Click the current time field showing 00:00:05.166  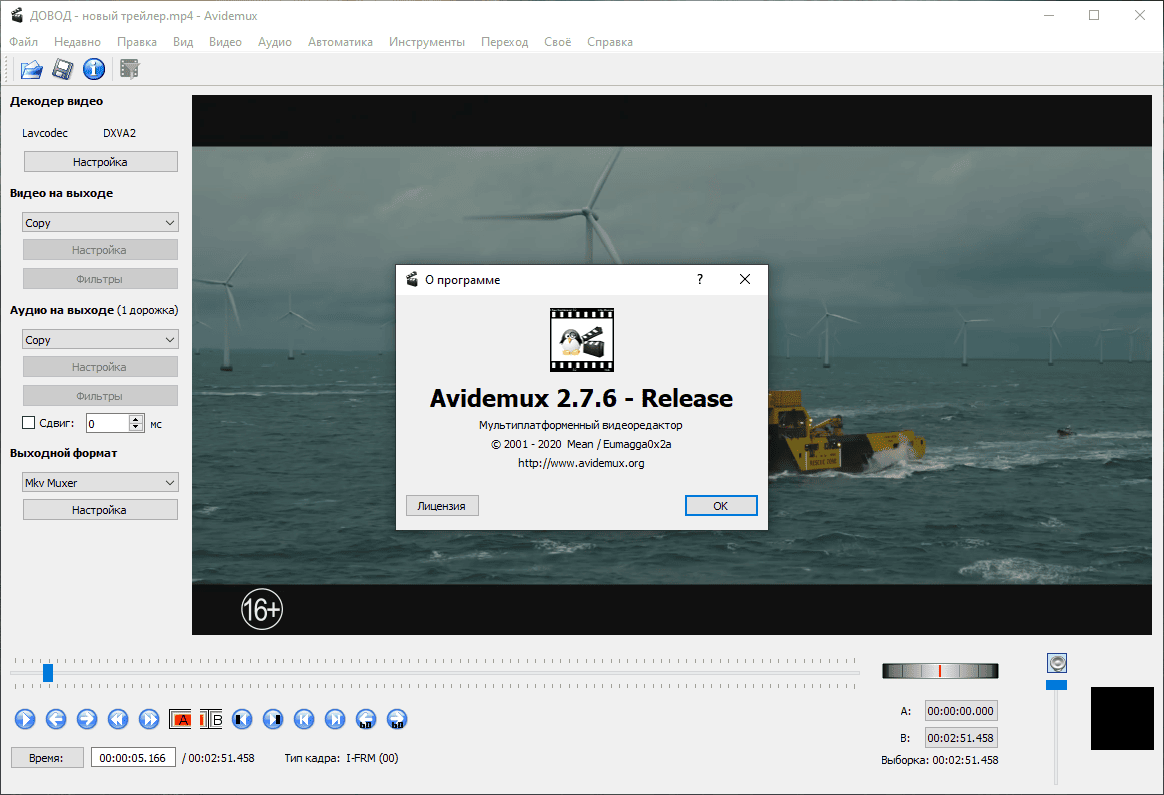133,758
